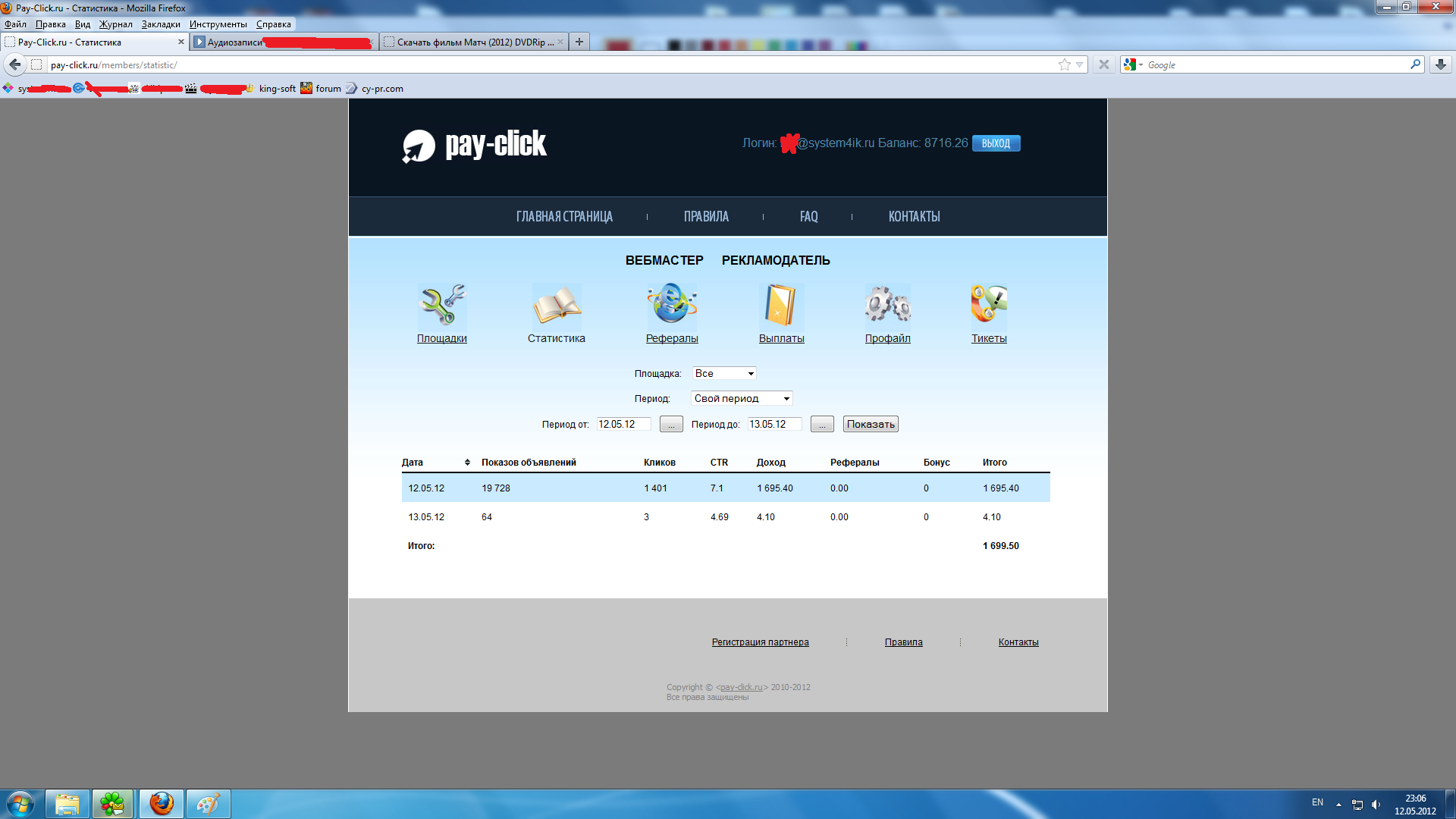Open date picker for Период от
This screenshot has width=1456, height=819.
[671, 424]
